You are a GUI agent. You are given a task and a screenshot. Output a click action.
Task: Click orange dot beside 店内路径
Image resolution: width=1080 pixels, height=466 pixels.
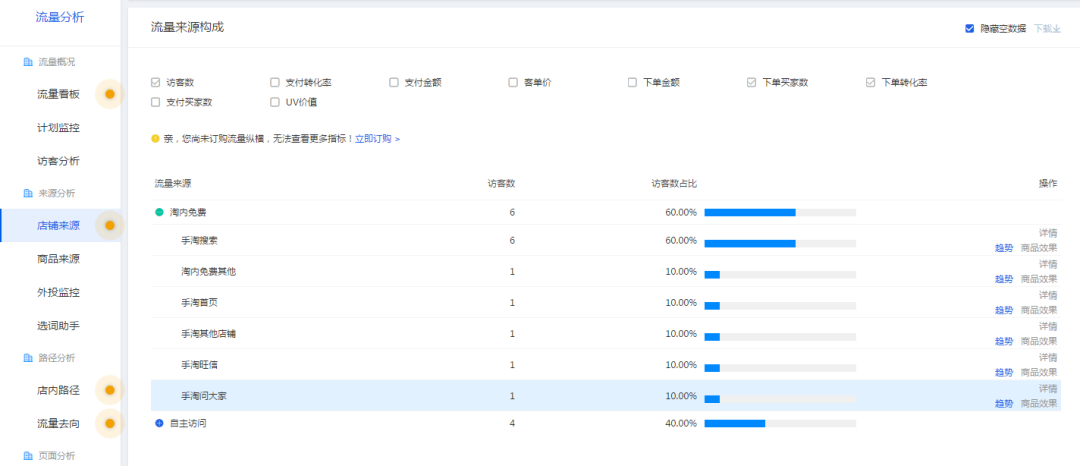point(110,390)
